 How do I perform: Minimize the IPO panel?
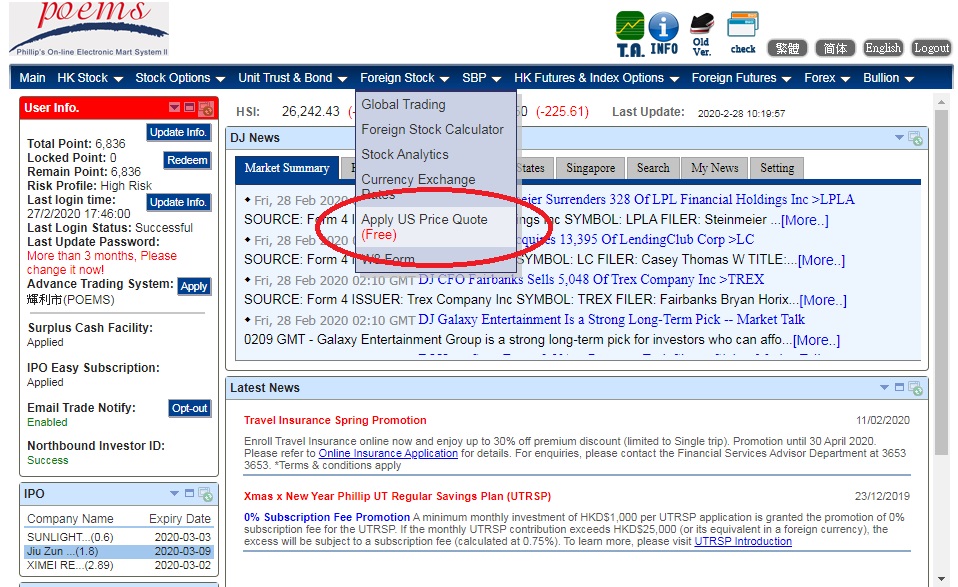pos(189,494)
